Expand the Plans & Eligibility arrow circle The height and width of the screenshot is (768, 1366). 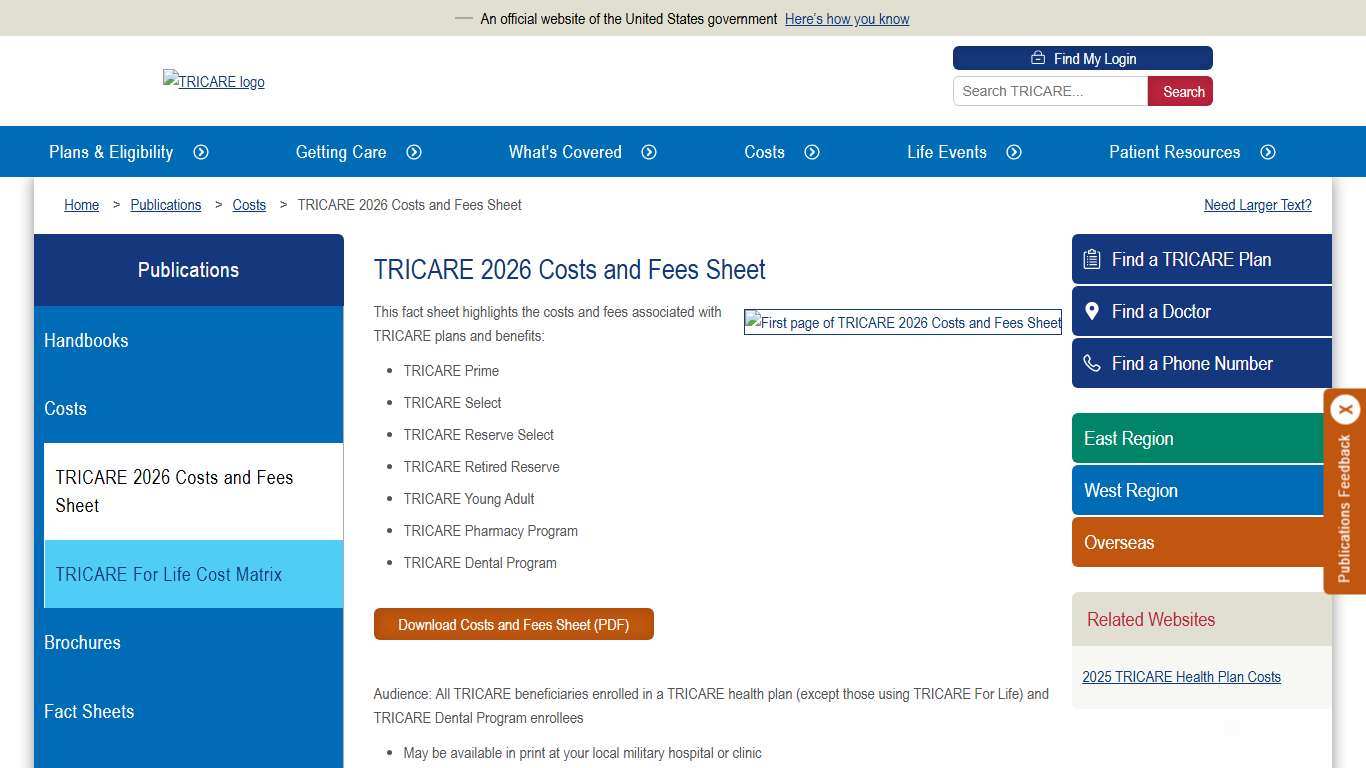(x=201, y=152)
